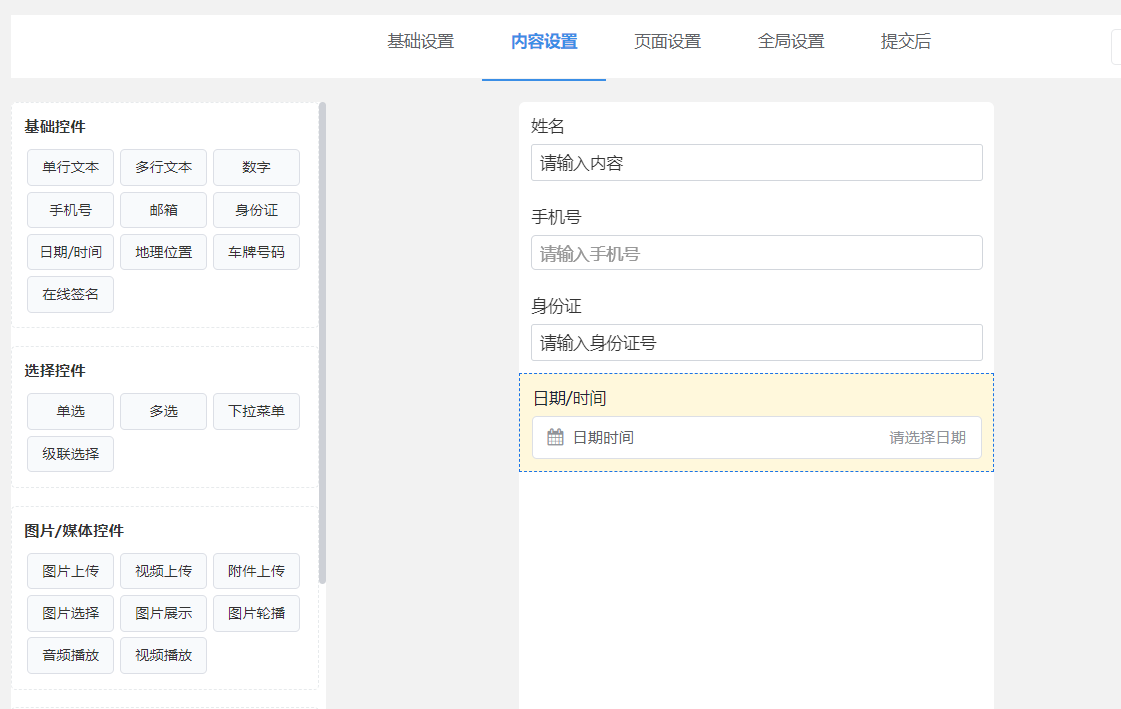Switch to the 基础设置 tab

pyautogui.click(x=419, y=43)
